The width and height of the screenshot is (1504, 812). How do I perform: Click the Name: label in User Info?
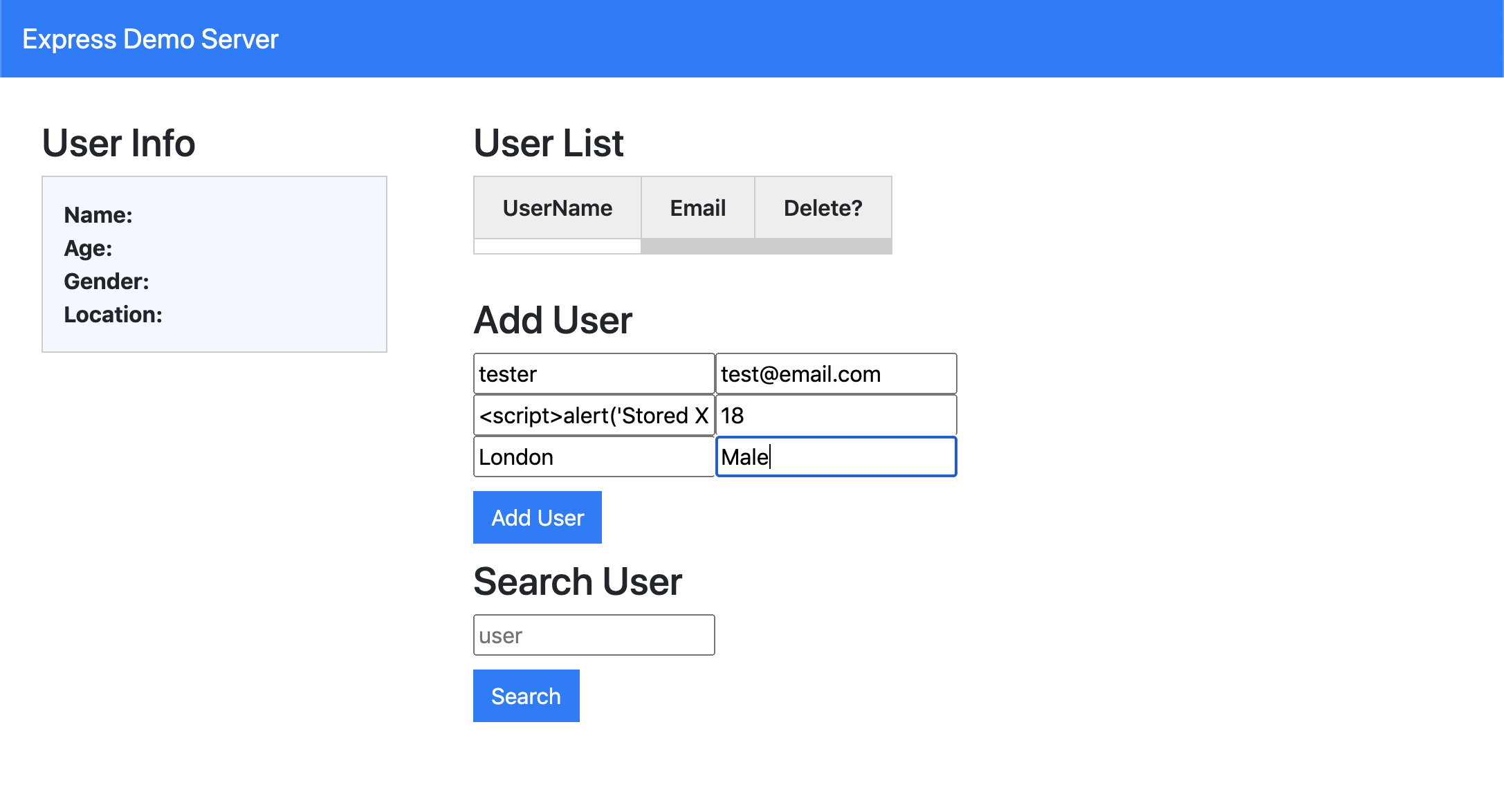[98, 215]
